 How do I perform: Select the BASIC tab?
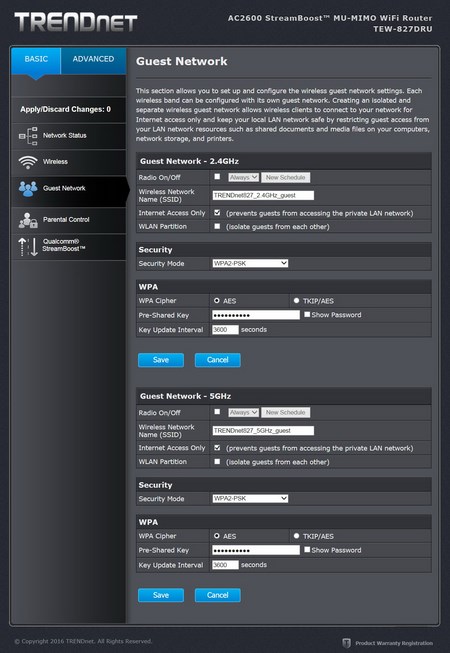coord(36,61)
